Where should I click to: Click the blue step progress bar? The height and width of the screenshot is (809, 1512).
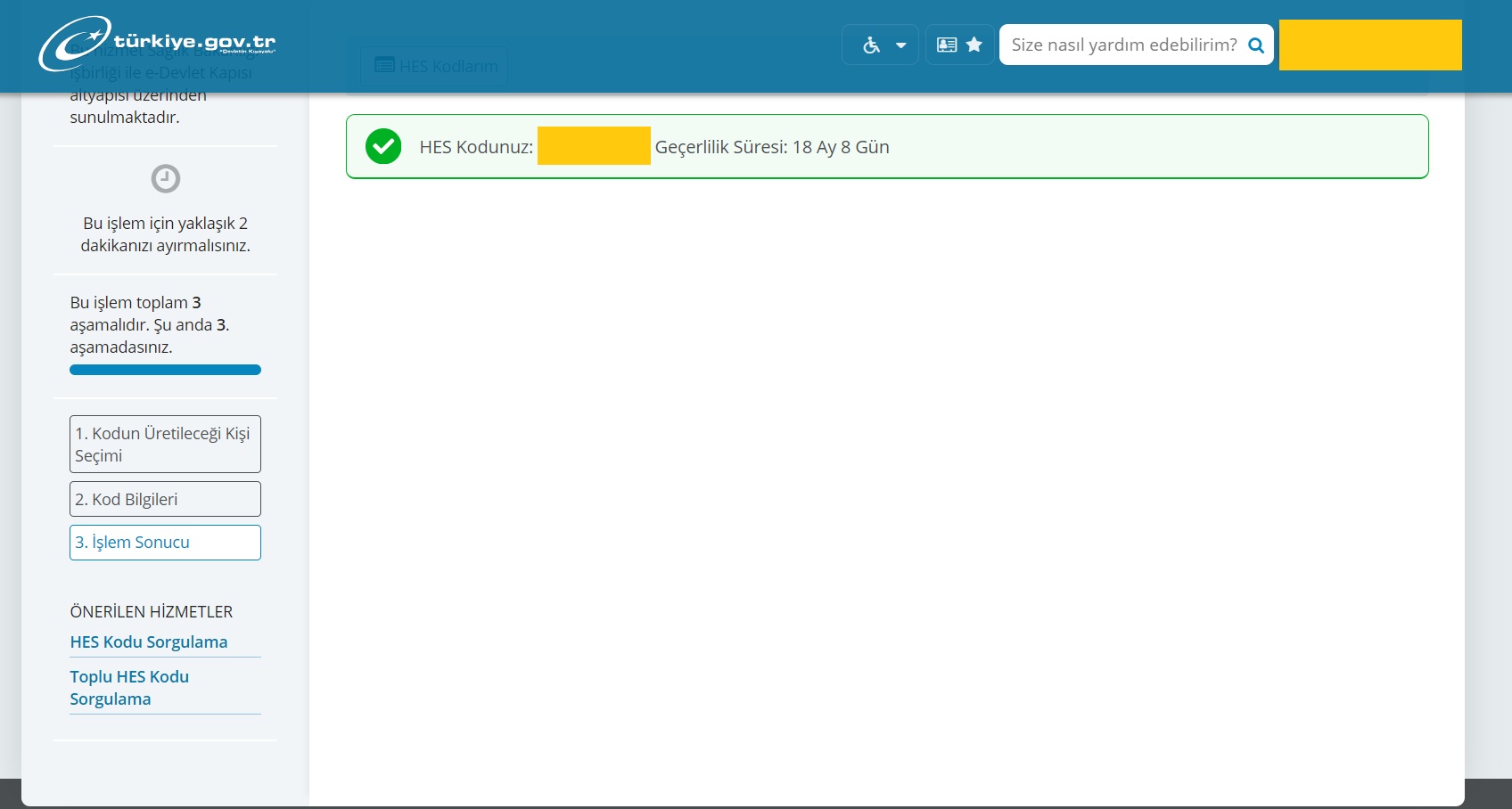(165, 370)
